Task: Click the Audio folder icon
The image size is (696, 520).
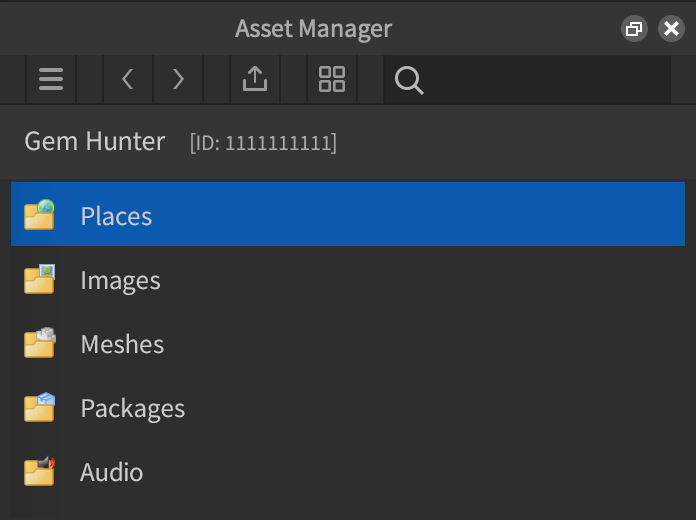Action: (x=39, y=472)
